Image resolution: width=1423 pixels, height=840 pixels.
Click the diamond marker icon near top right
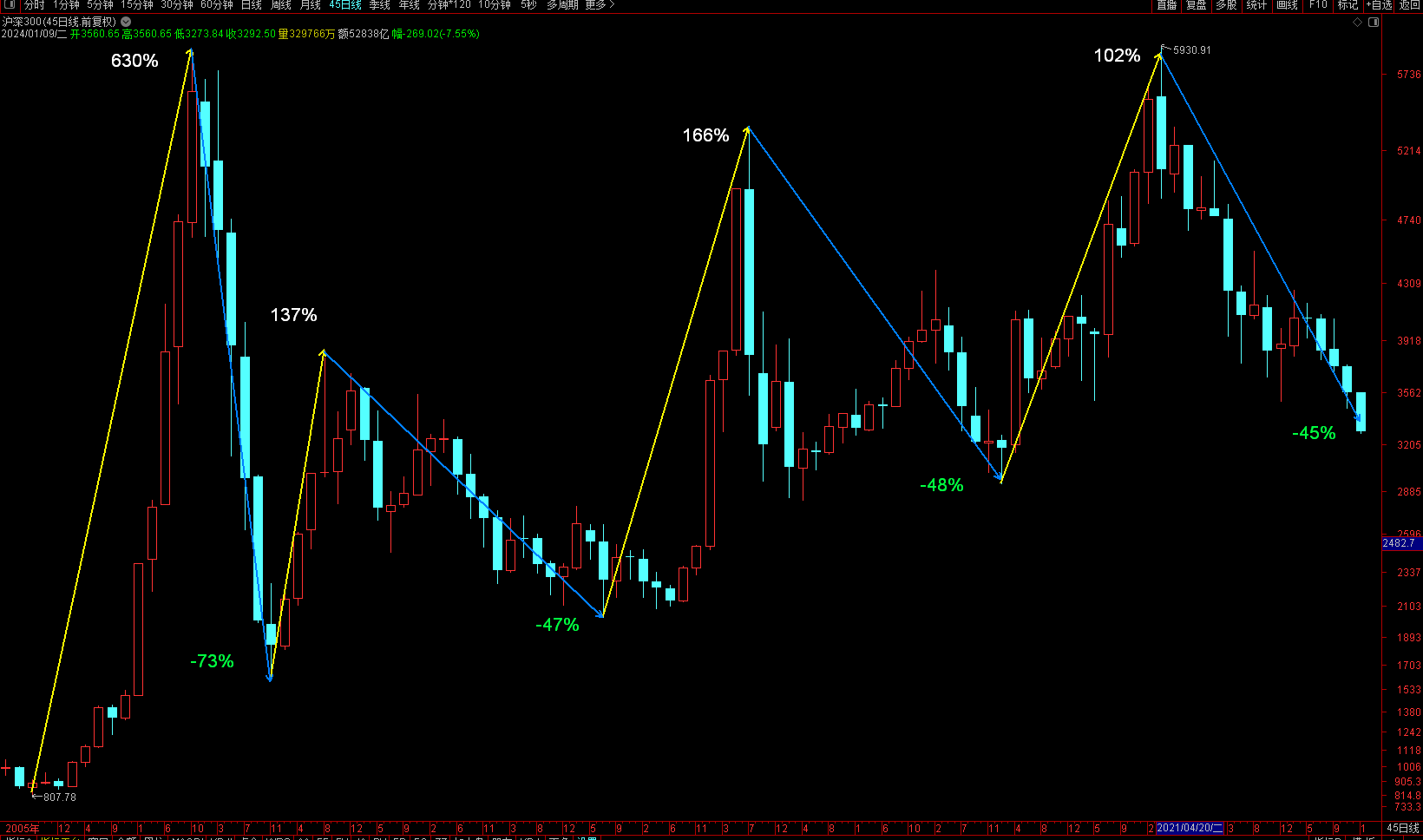pyautogui.click(x=1358, y=22)
